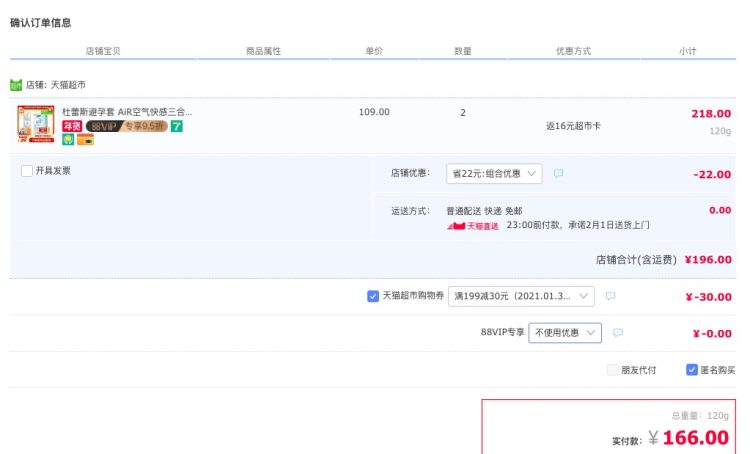
Task: Click the ¥-0.00 88VIP amount
Action: 712,333
